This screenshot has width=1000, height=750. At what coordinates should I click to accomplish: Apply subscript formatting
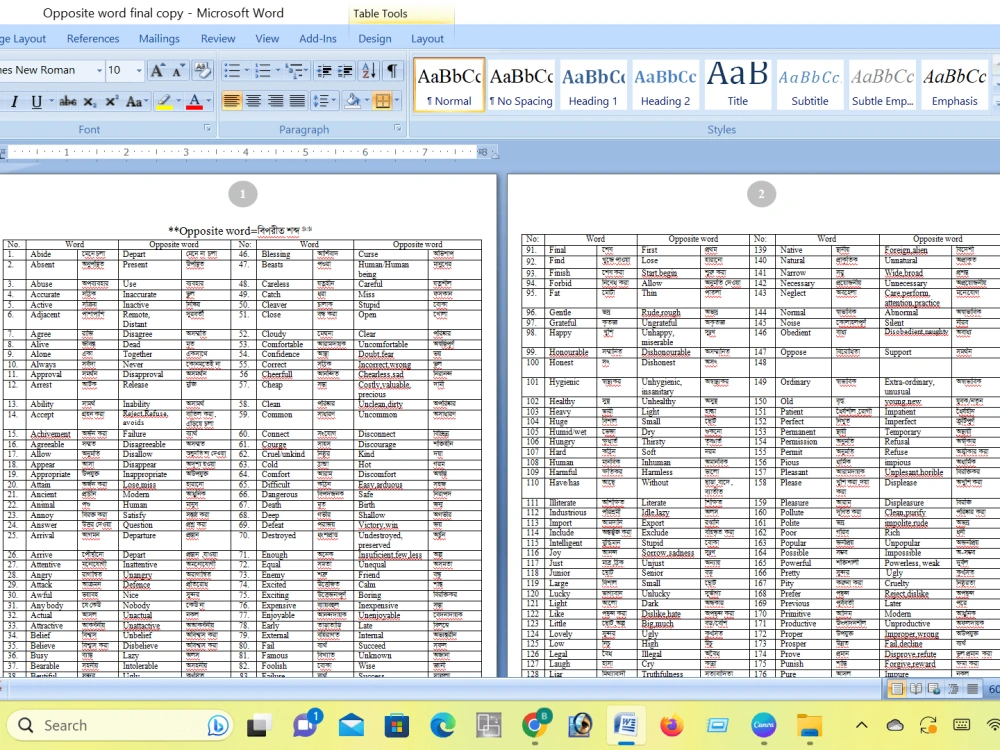(x=90, y=101)
